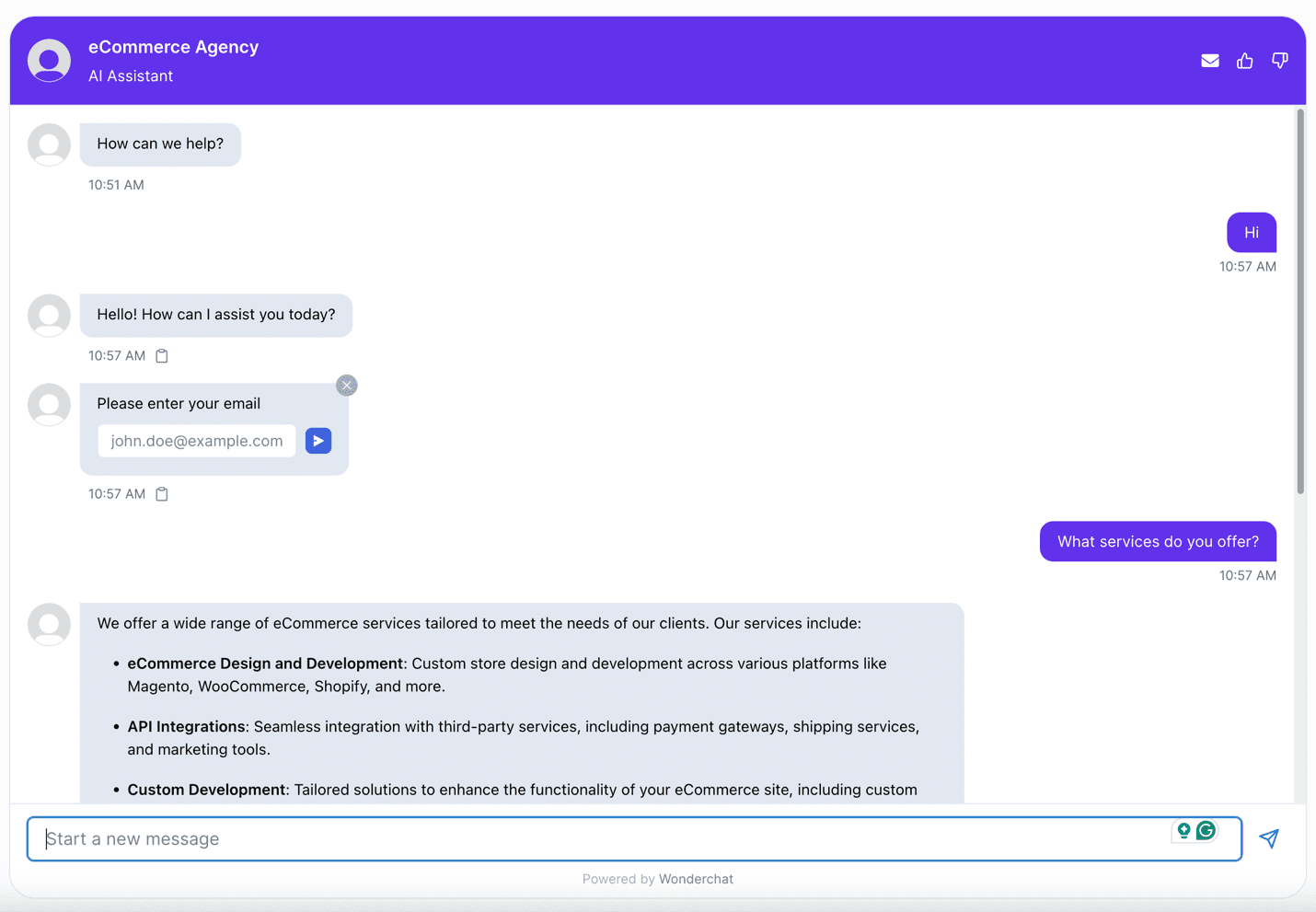
Task: Click the 'How can we help?' greeting bubble
Action: [x=159, y=144]
